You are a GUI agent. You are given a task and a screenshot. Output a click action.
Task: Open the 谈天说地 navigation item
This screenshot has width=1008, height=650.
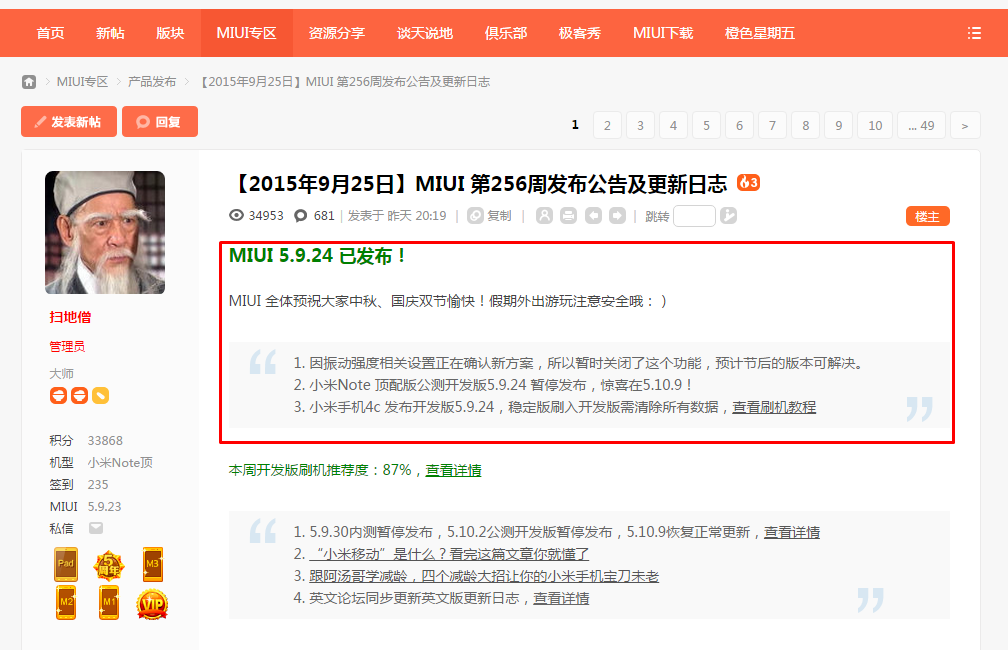pos(425,33)
